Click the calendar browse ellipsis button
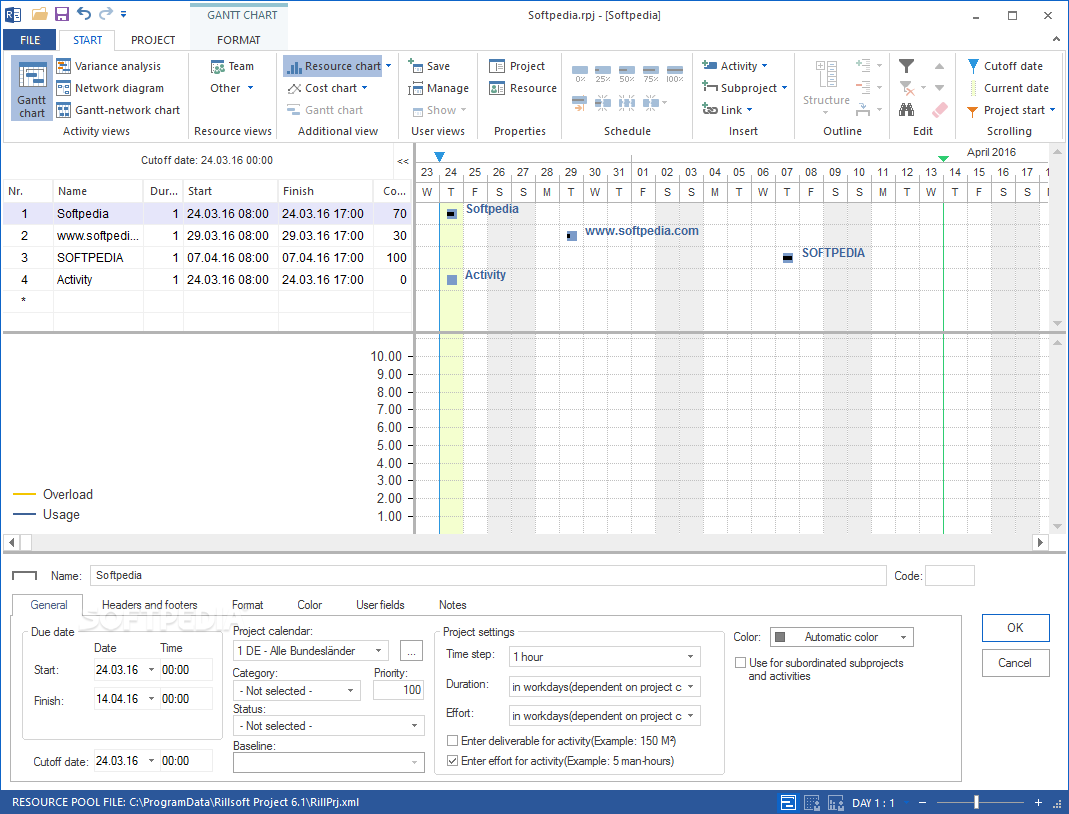The image size is (1069, 814). (411, 651)
